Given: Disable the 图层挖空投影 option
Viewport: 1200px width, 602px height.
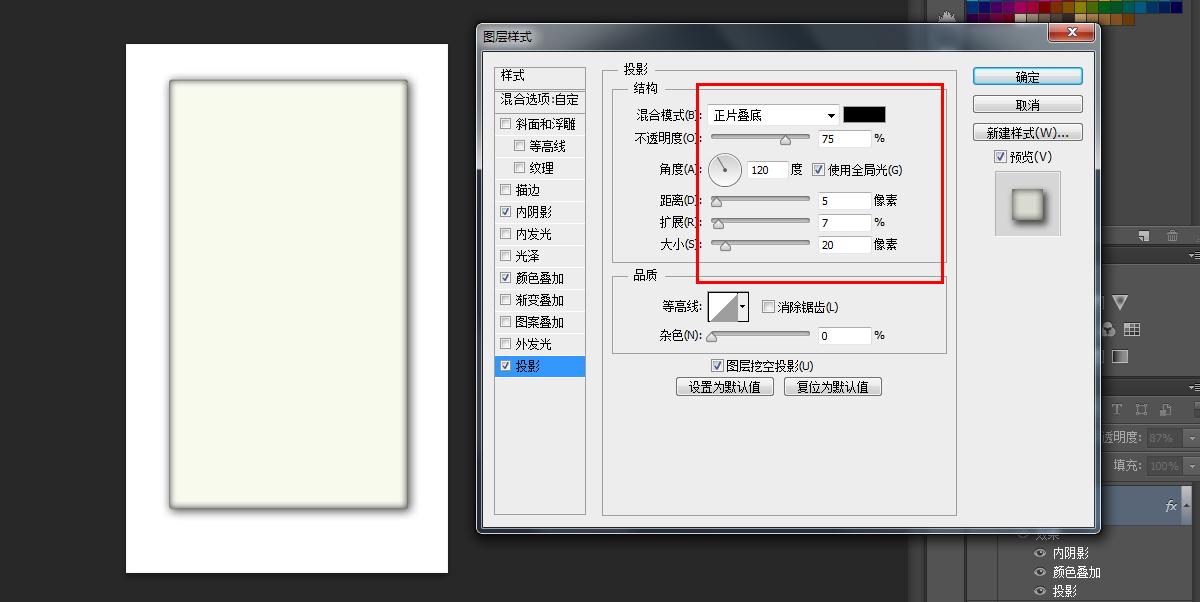Looking at the screenshot, I should (x=717, y=365).
